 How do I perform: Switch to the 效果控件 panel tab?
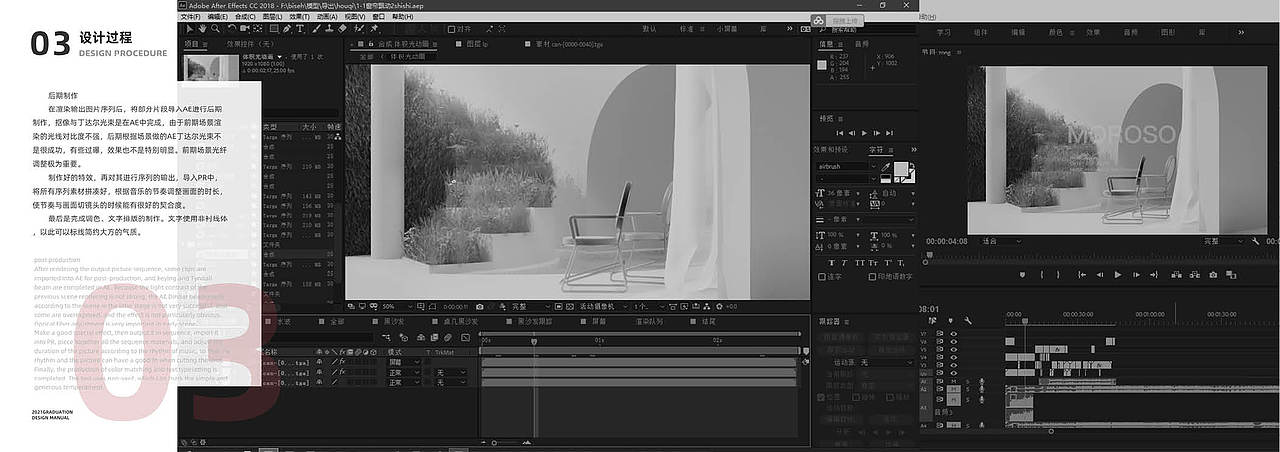(248, 44)
